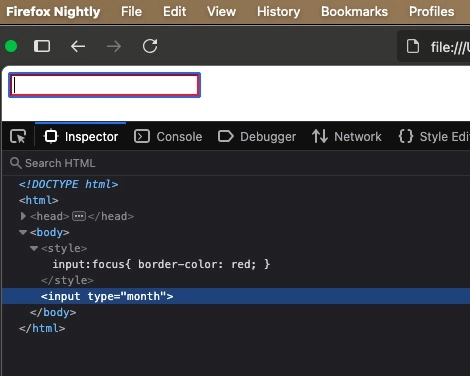
Task: Open the Bookmarks menu
Action: 354,12
